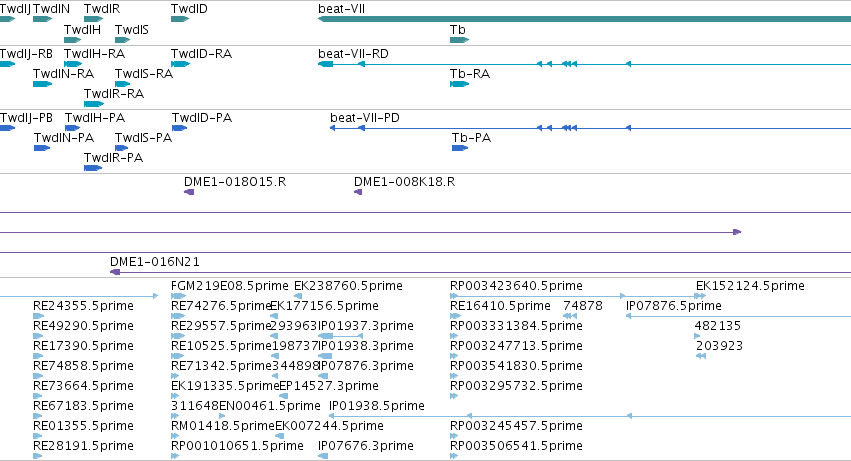
Task: Select the DME1-008K18.R BAC end label
Action: [404, 182]
